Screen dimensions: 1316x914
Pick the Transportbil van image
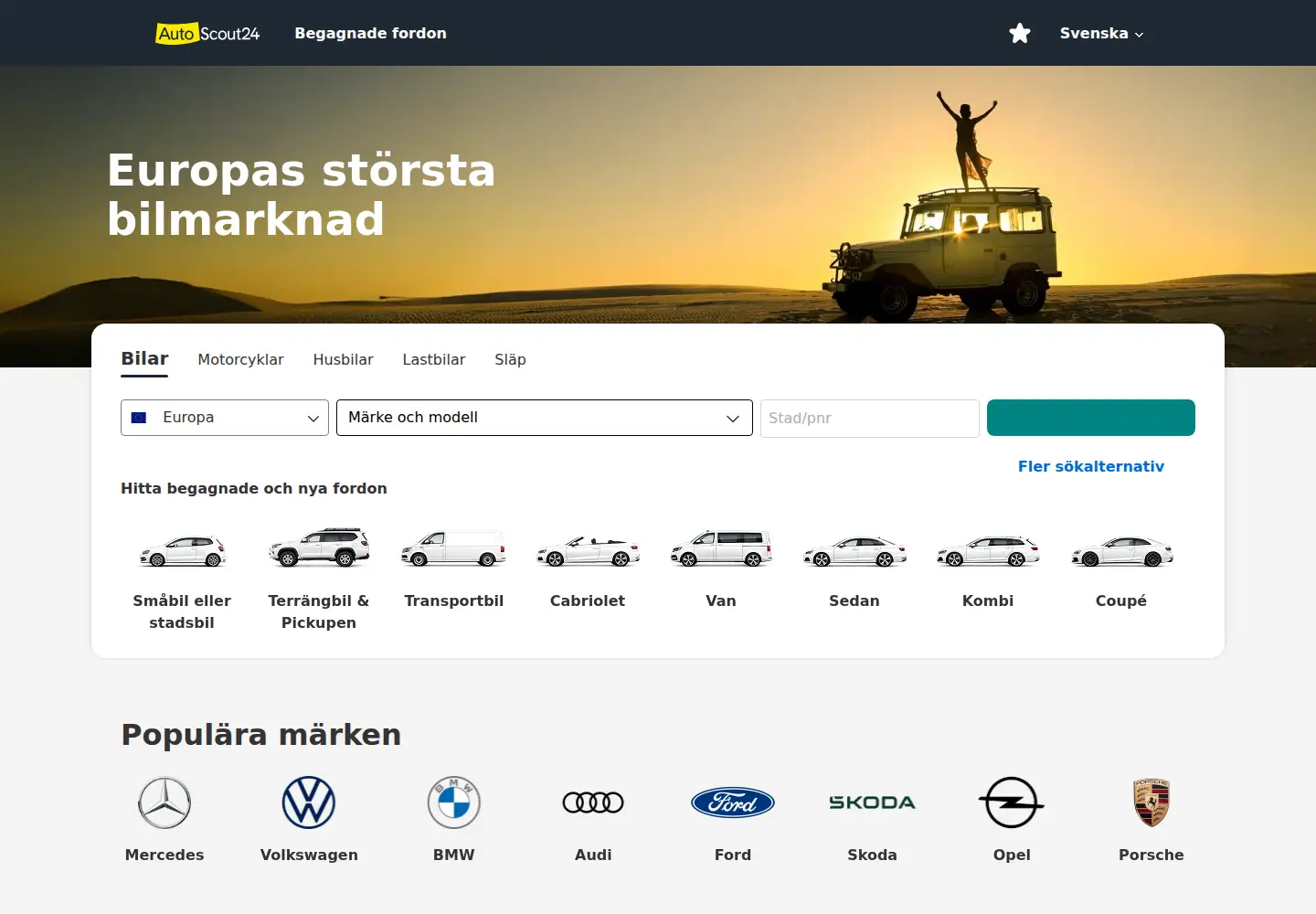[x=454, y=549]
